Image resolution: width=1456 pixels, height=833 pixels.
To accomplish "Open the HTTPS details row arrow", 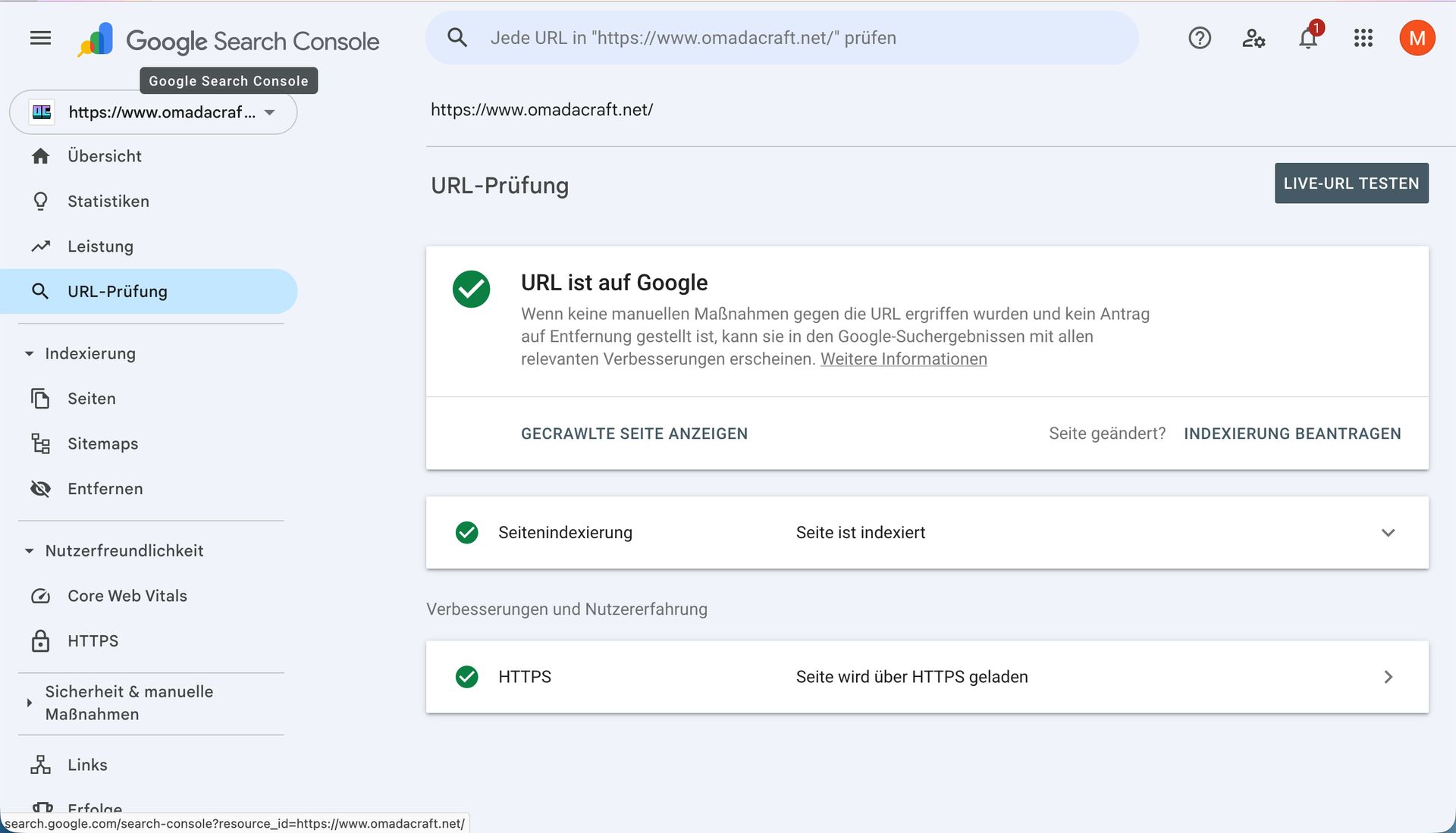I will coord(1388,677).
